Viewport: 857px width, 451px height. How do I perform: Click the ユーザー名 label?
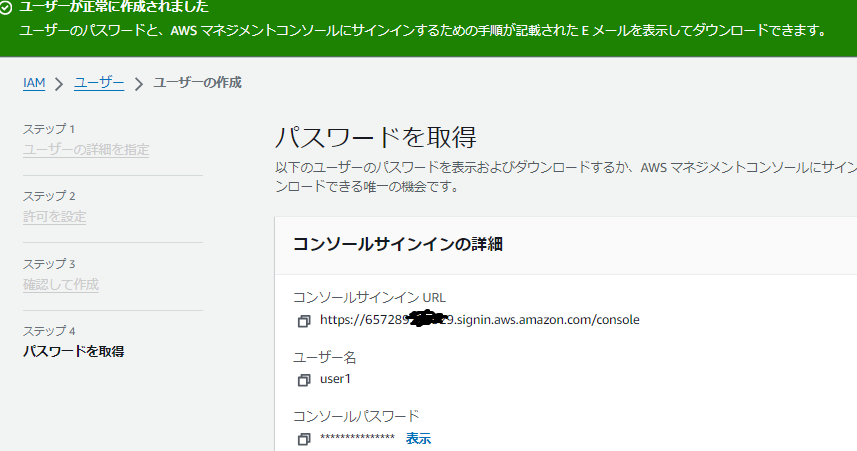(x=325, y=358)
